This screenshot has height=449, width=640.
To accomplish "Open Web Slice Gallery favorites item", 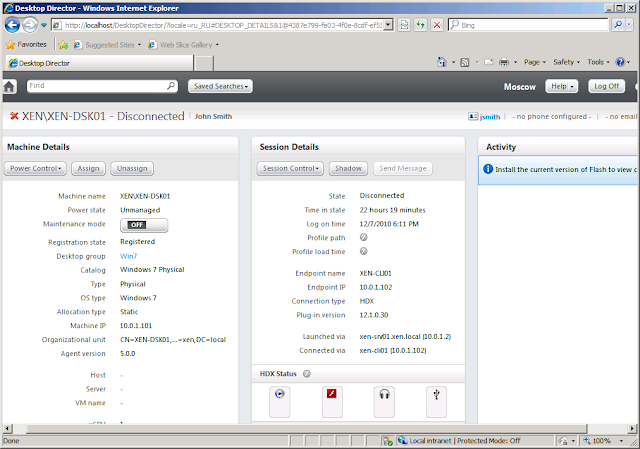I will pos(184,45).
